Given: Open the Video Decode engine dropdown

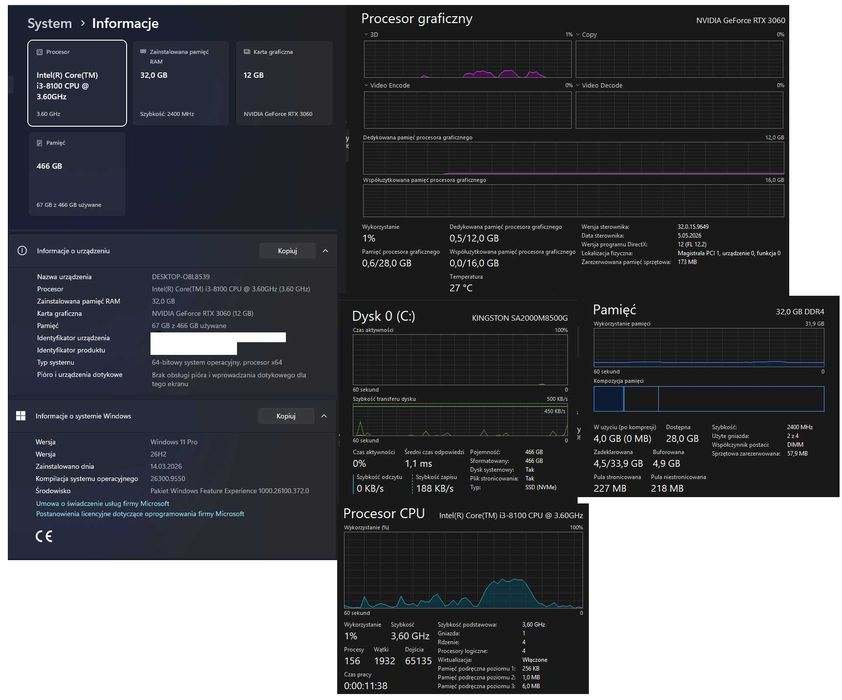Looking at the screenshot, I should 578,85.
